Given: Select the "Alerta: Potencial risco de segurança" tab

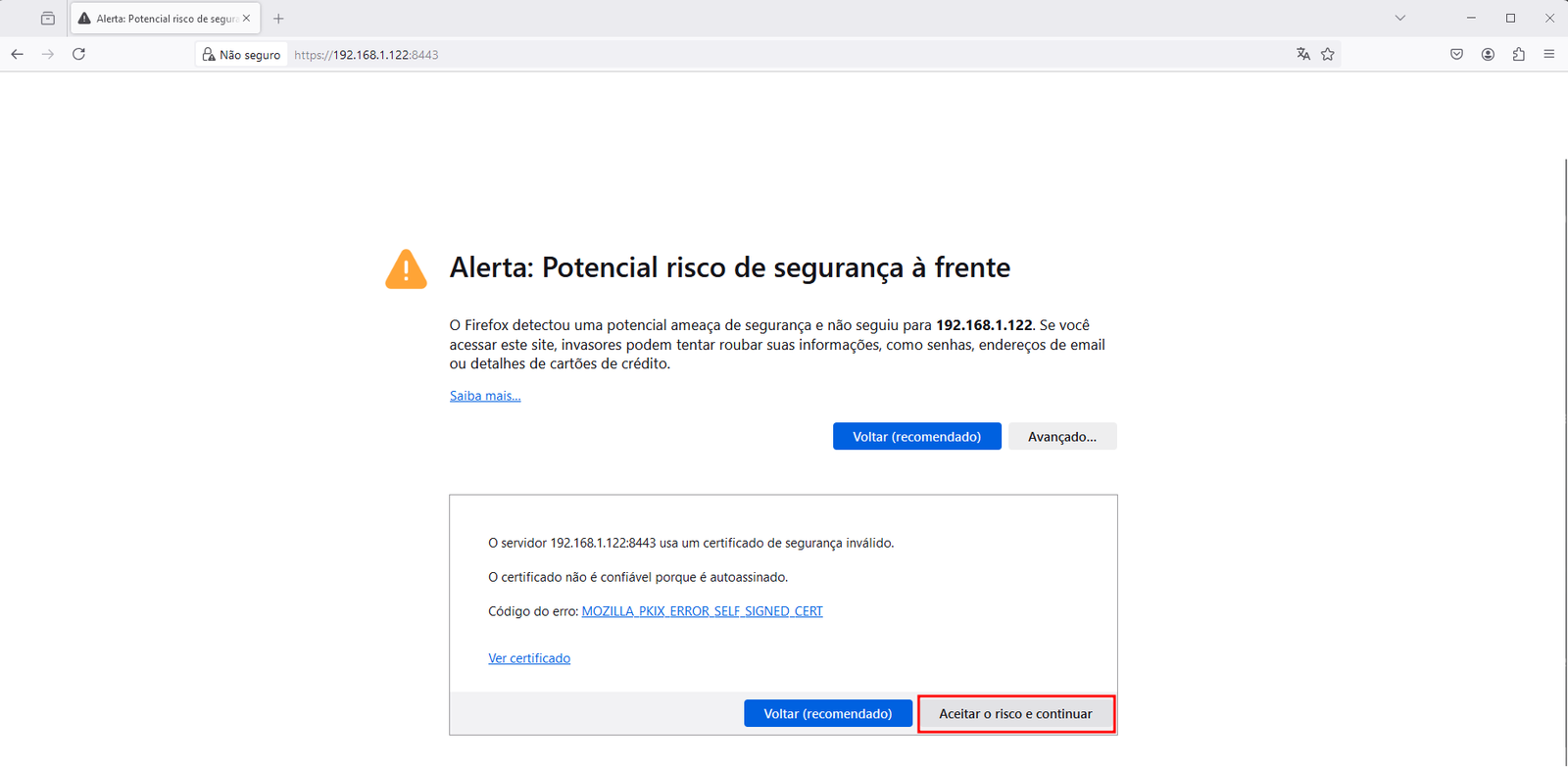Looking at the screenshot, I should click(x=162, y=19).
